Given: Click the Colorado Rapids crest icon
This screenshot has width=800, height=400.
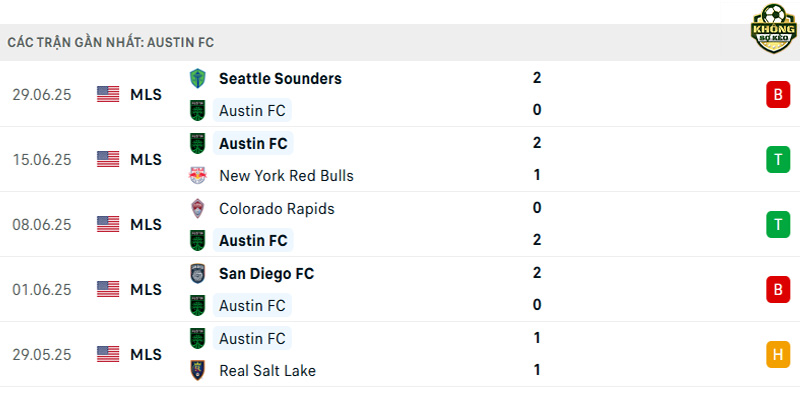Looking at the screenshot, I should 197,208.
